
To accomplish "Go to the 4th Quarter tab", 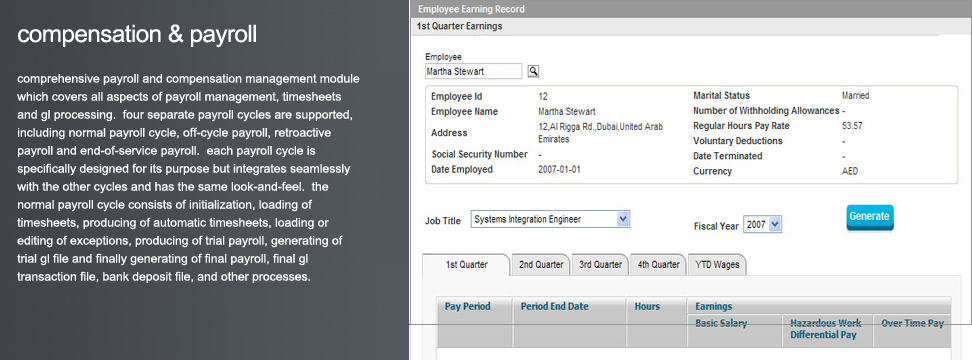I will click(658, 265).
